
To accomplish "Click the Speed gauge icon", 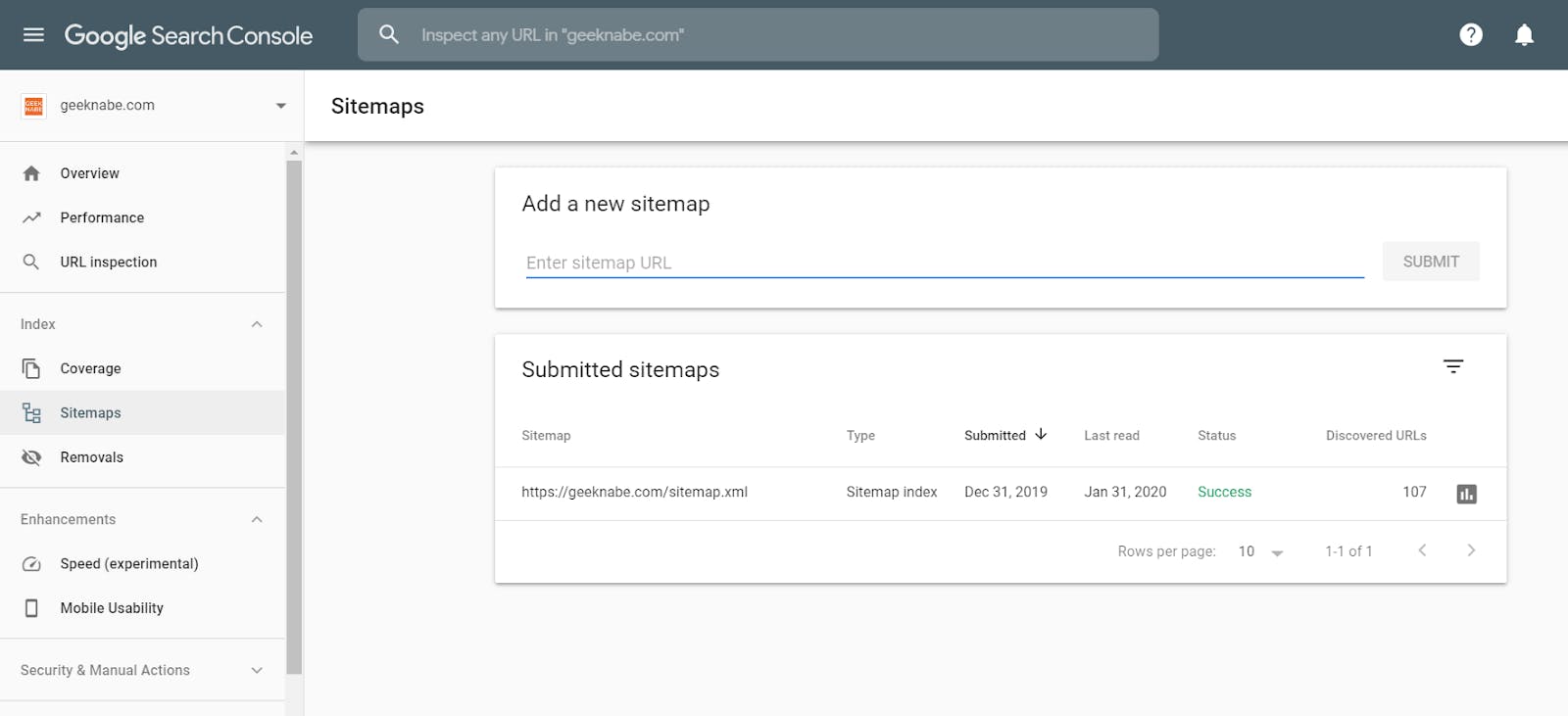I will pos(31,564).
